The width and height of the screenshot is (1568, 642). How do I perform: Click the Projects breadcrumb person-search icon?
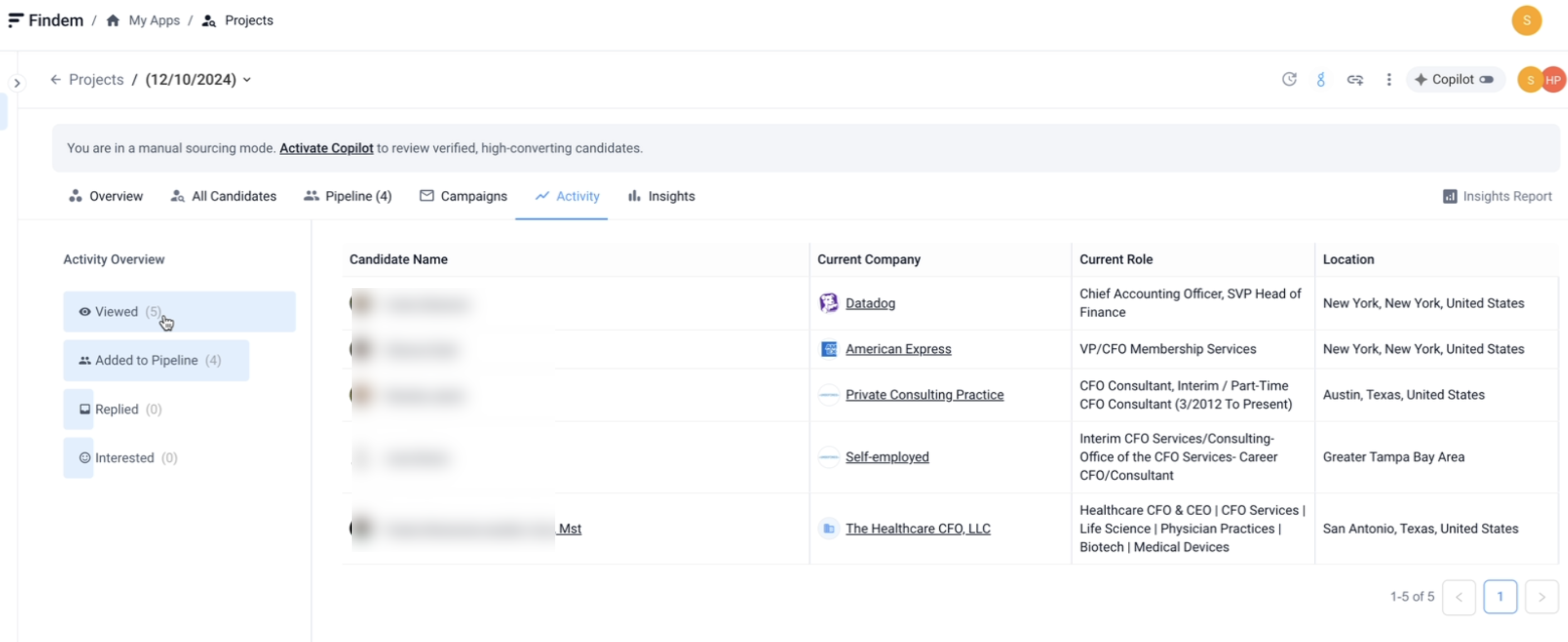[209, 21]
